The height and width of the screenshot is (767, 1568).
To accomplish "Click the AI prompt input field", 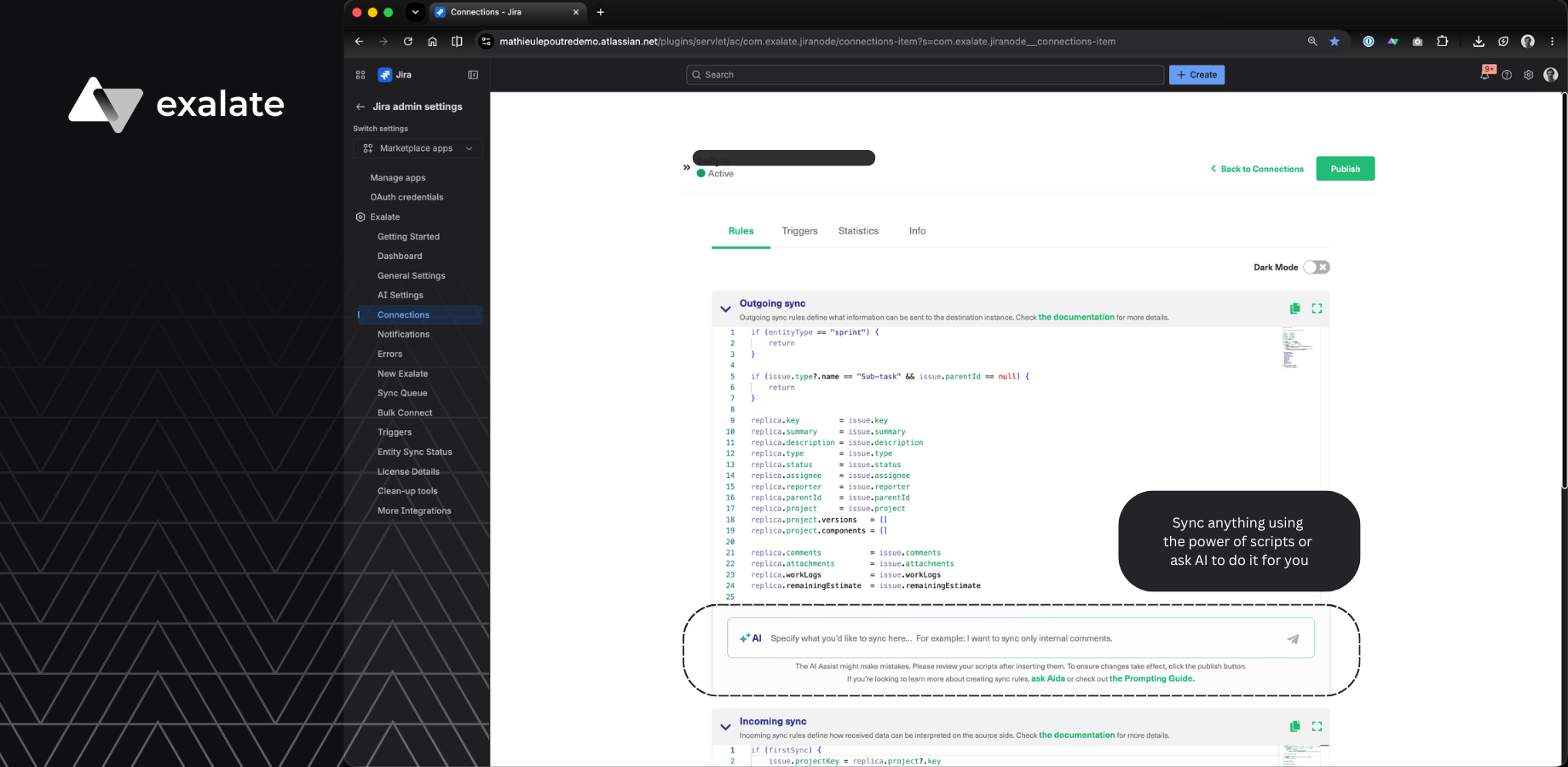I will pyautogui.click(x=1021, y=638).
